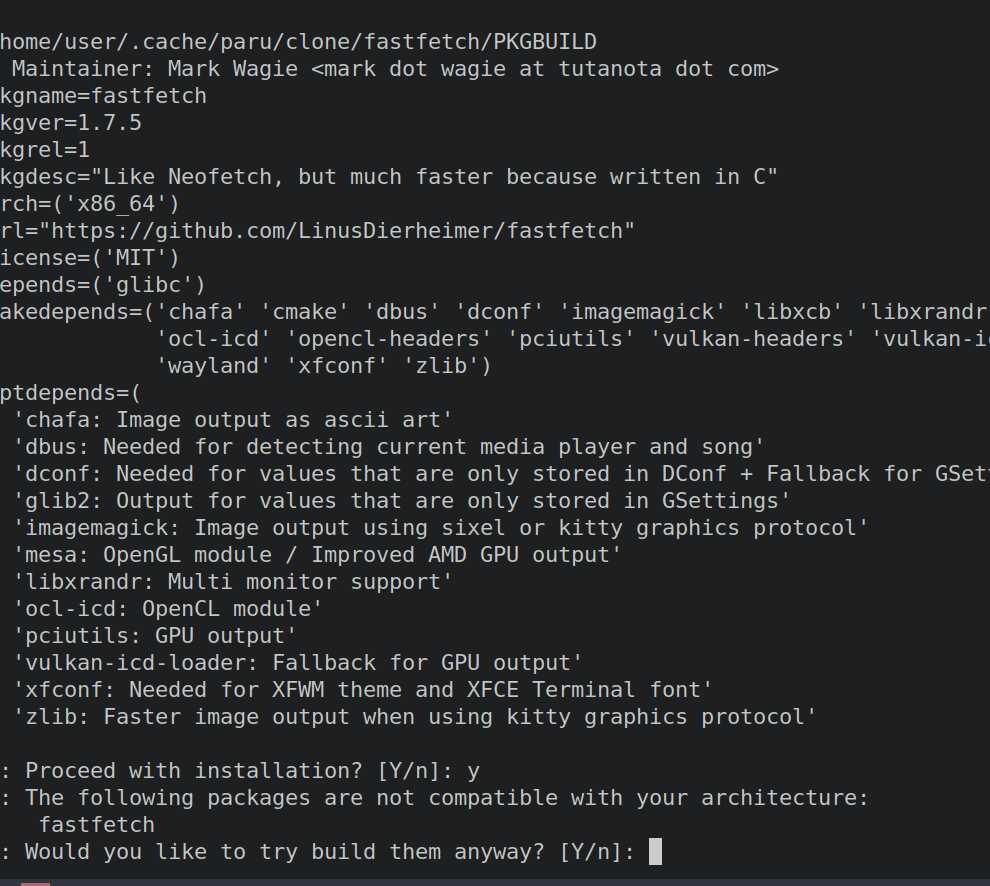Click the arch x86_64 line
Screen dimensions: 990x886
pyautogui.click(x=90, y=204)
